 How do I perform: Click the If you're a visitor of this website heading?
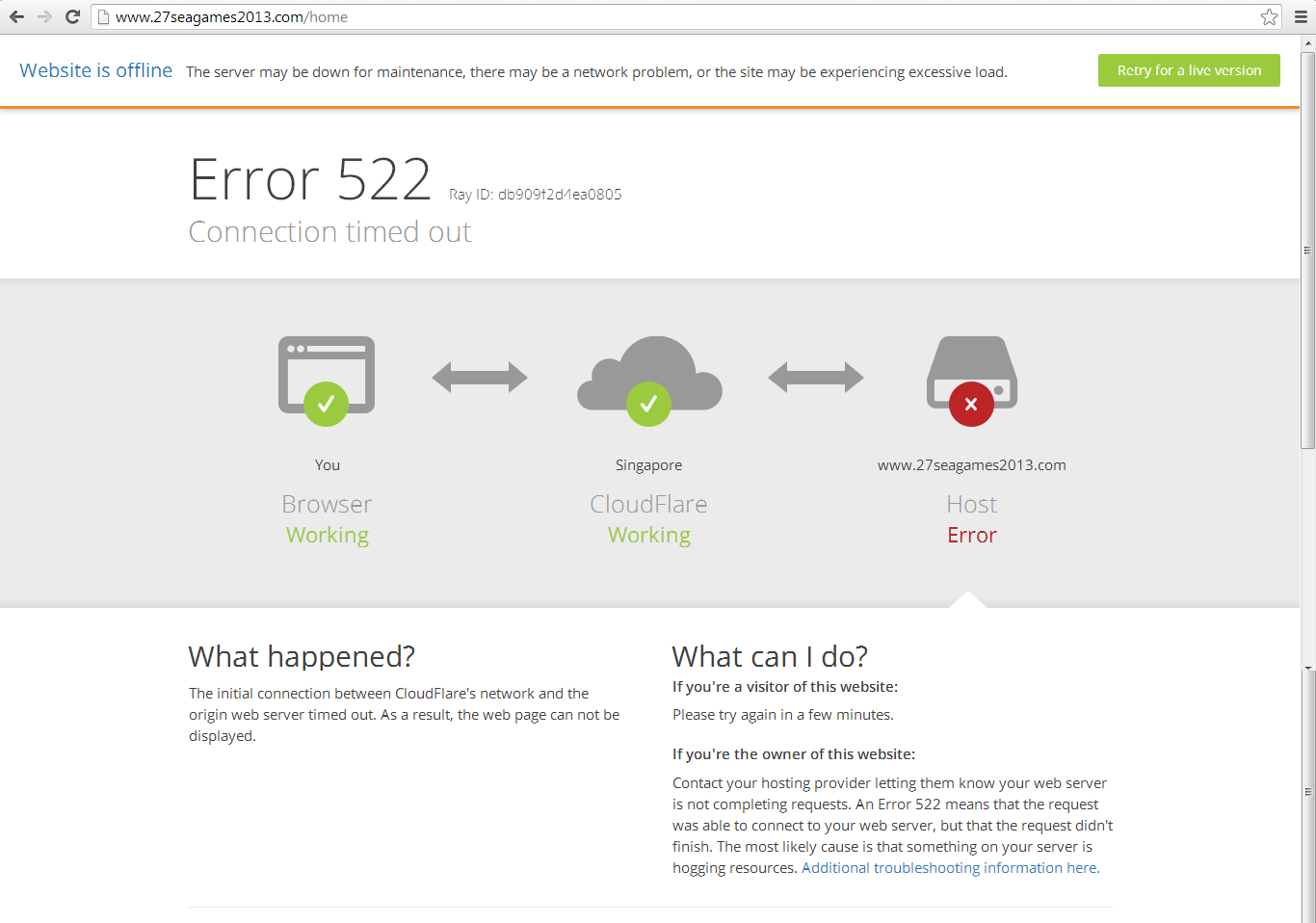[785, 687]
